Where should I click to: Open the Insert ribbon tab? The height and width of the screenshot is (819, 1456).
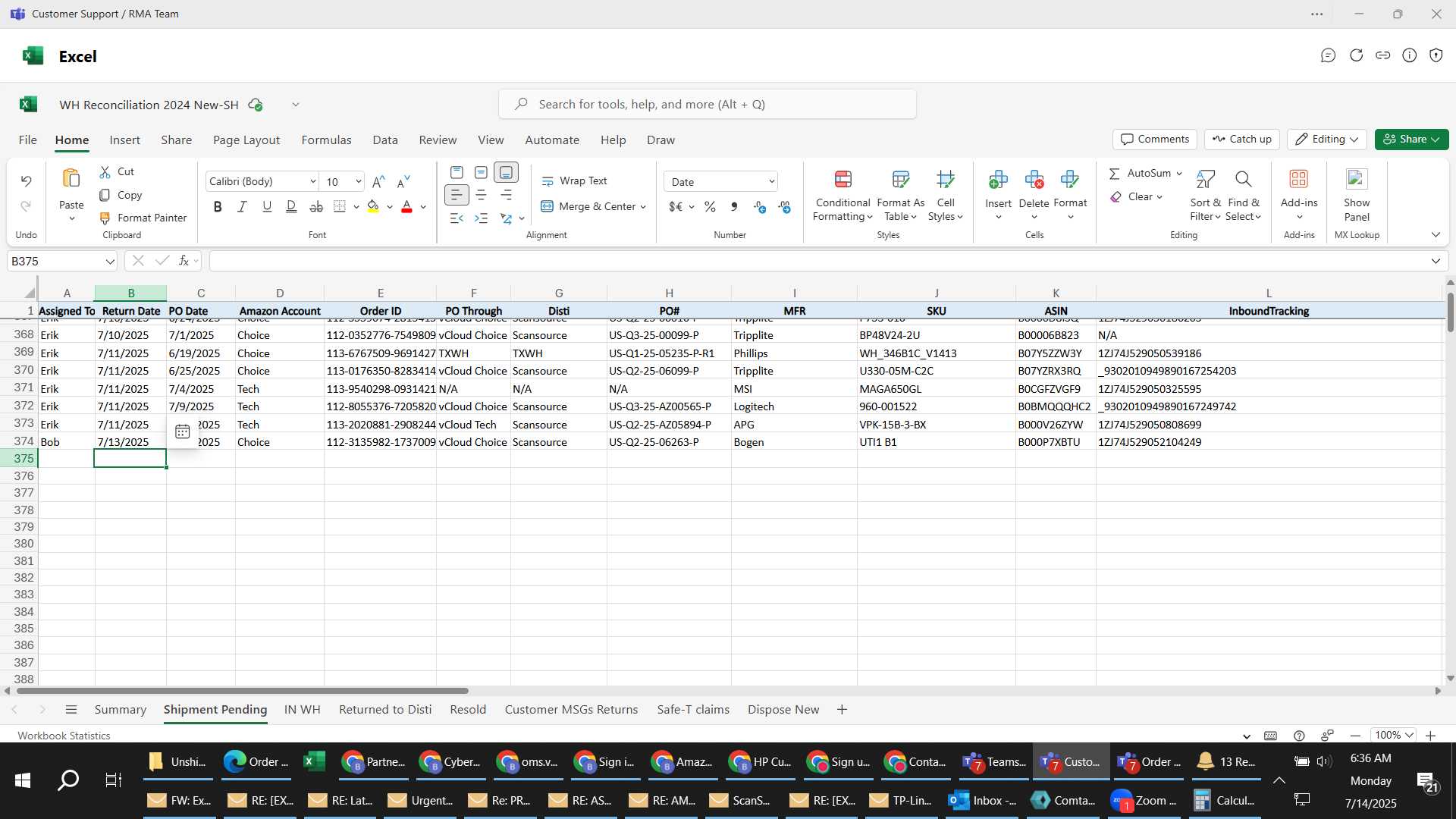pyautogui.click(x=124, y=140)
